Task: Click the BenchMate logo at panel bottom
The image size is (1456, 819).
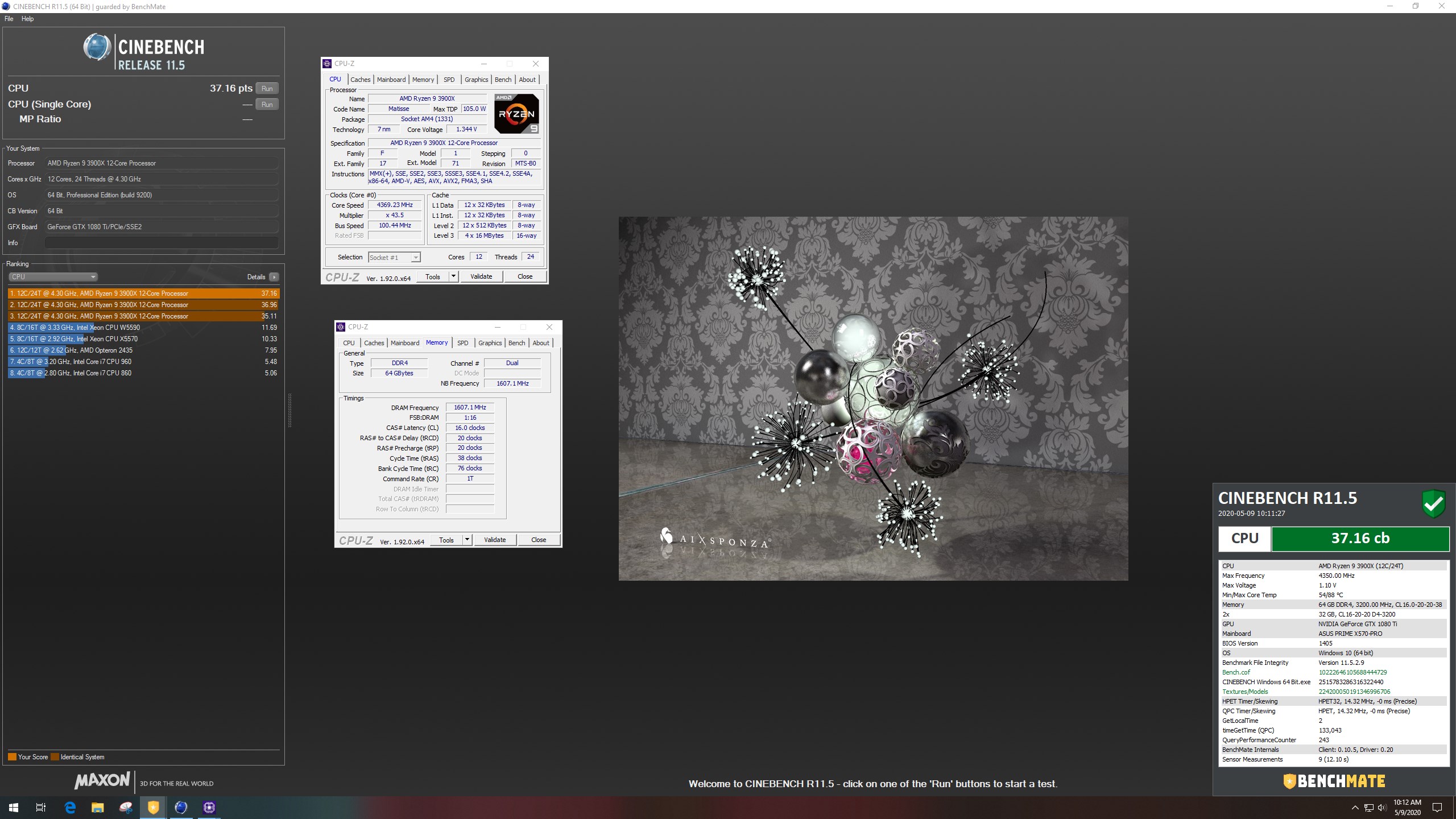Action: pyautogui.click(x=1334, y=781)
